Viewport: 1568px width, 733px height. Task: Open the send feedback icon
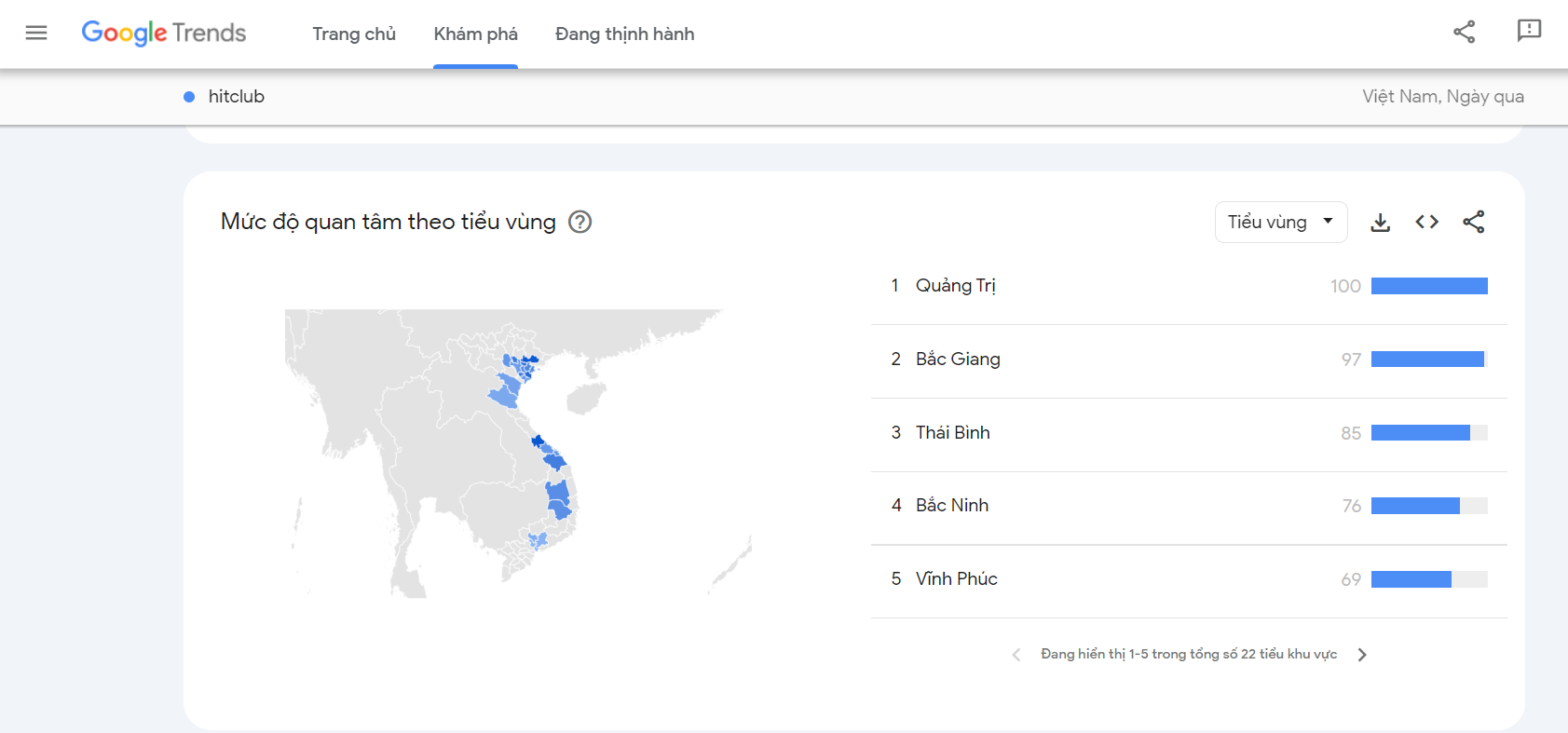click(1529, 31)
